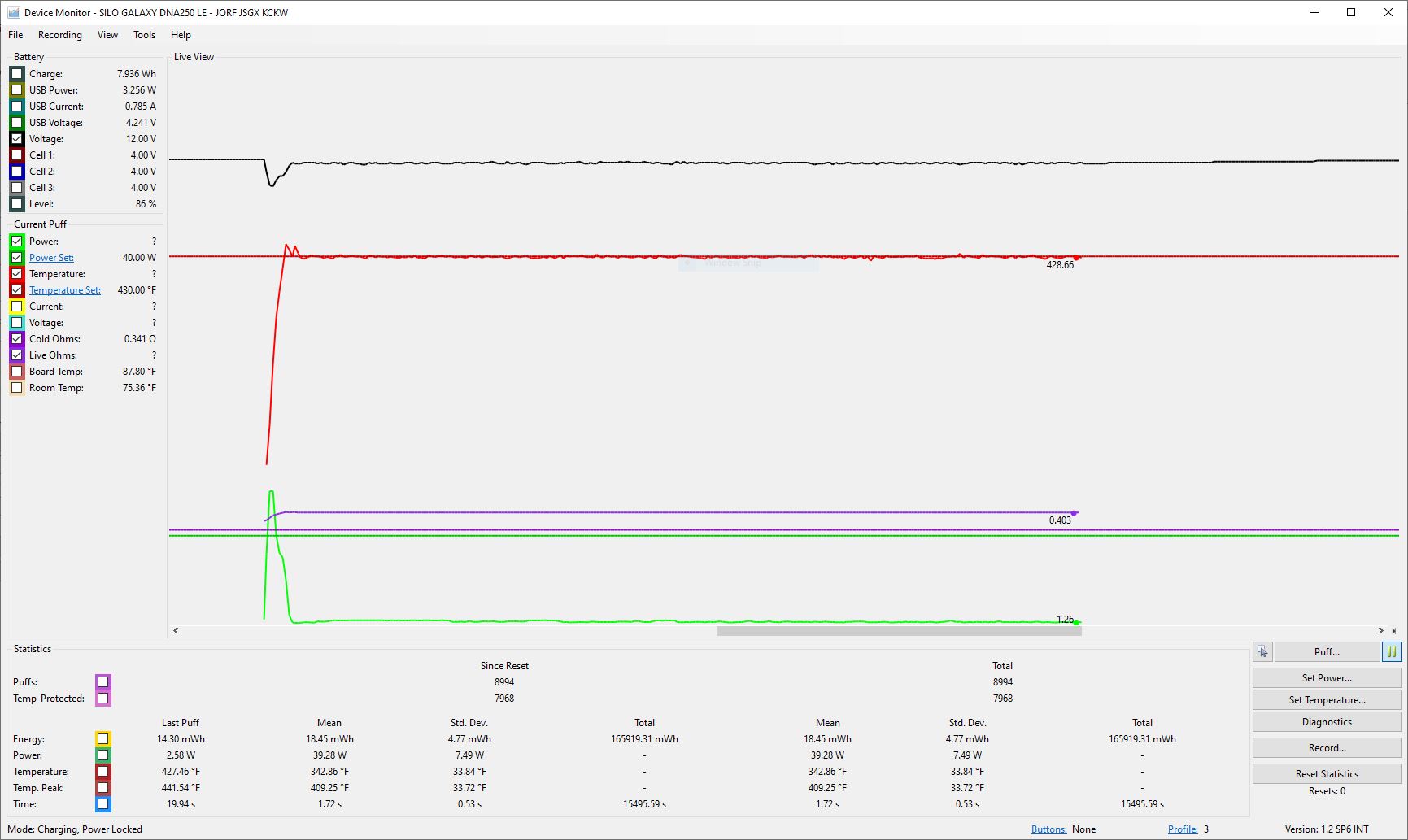Click the cursor select icon left of Puff
Image resolution: width=1408 pixels, height=840 pixels.
coord(1262,651)
